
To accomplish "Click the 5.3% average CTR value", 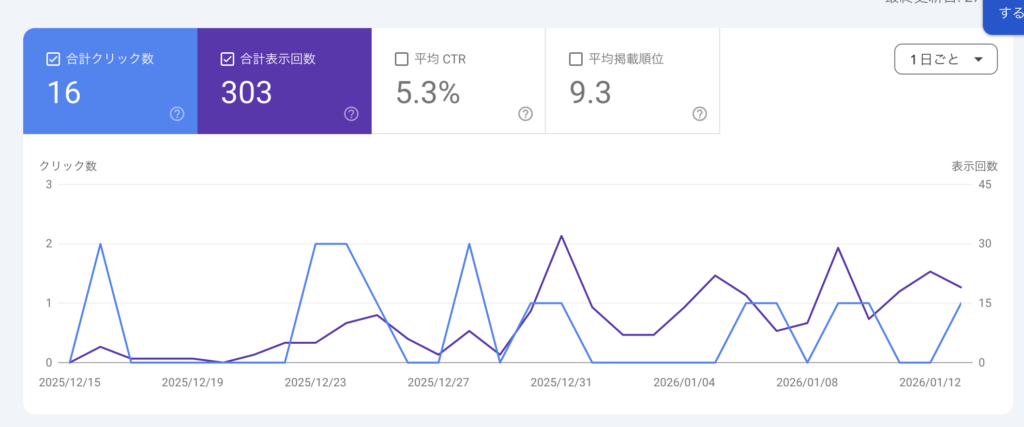I will (x=428, y=93).
